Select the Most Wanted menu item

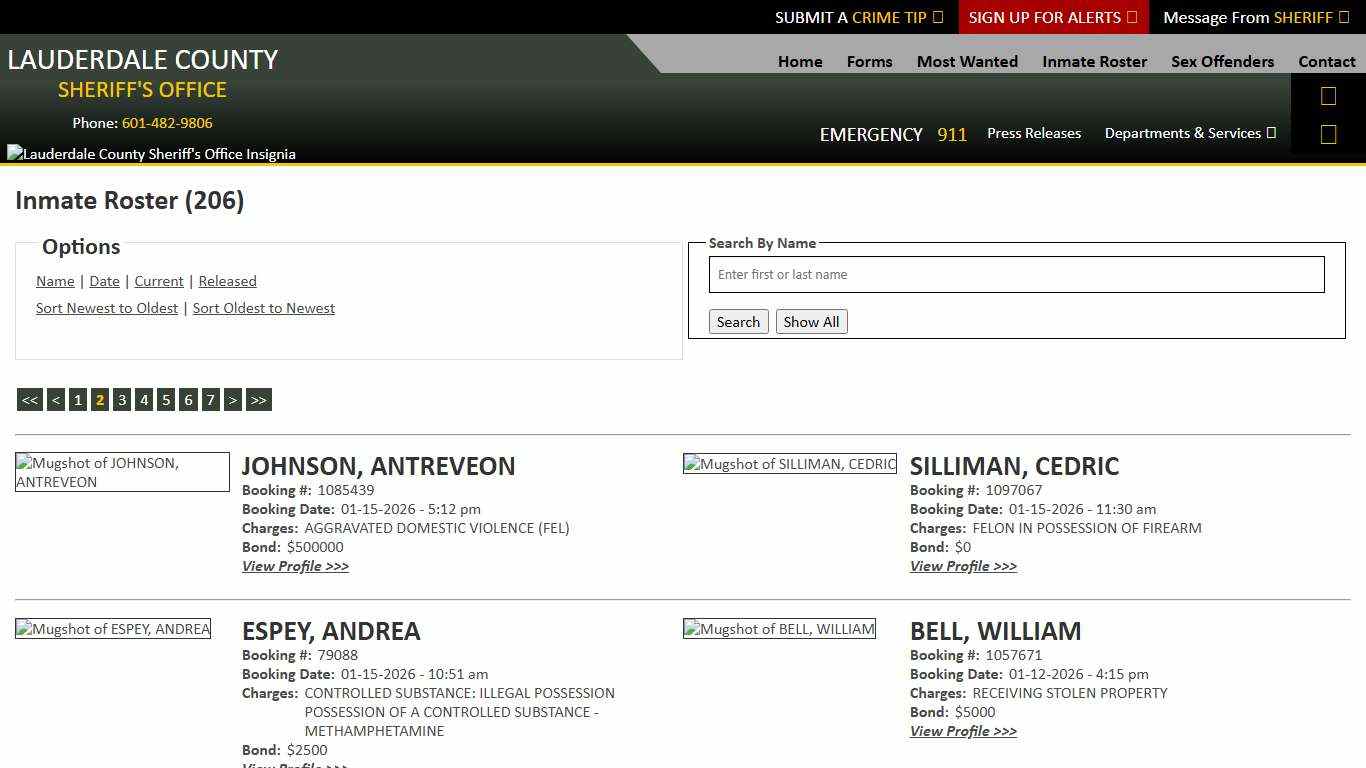(966, 61)
